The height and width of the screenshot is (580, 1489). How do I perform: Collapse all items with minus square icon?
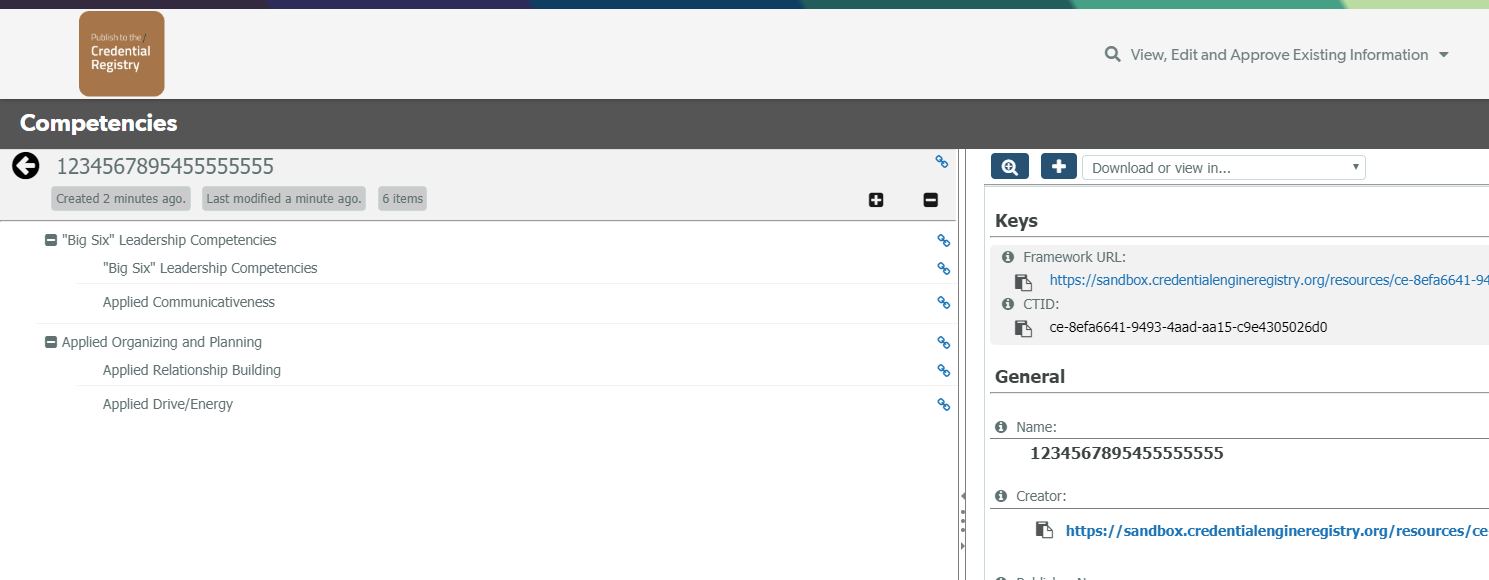coord(930,200)
